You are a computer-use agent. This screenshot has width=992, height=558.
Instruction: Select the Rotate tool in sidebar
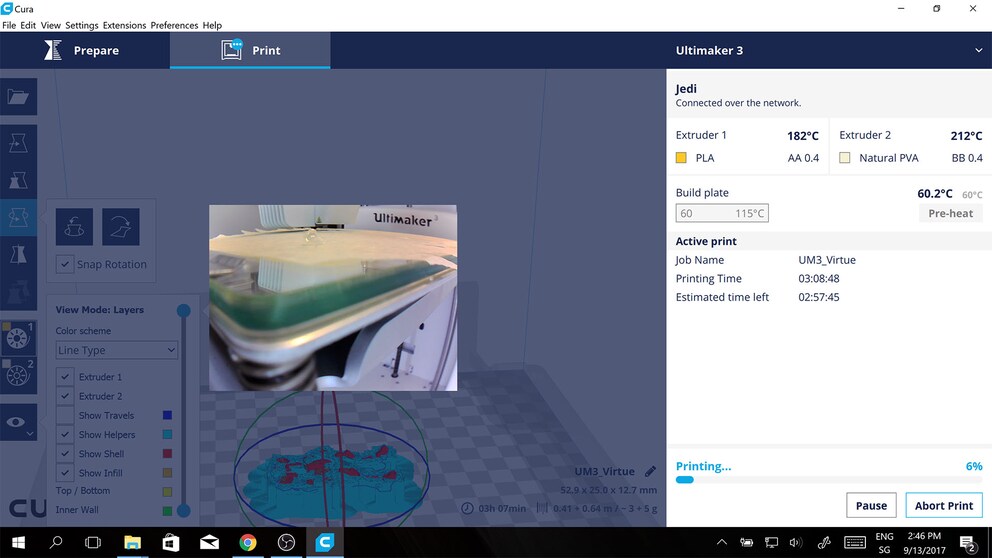(x=18, y=218)
